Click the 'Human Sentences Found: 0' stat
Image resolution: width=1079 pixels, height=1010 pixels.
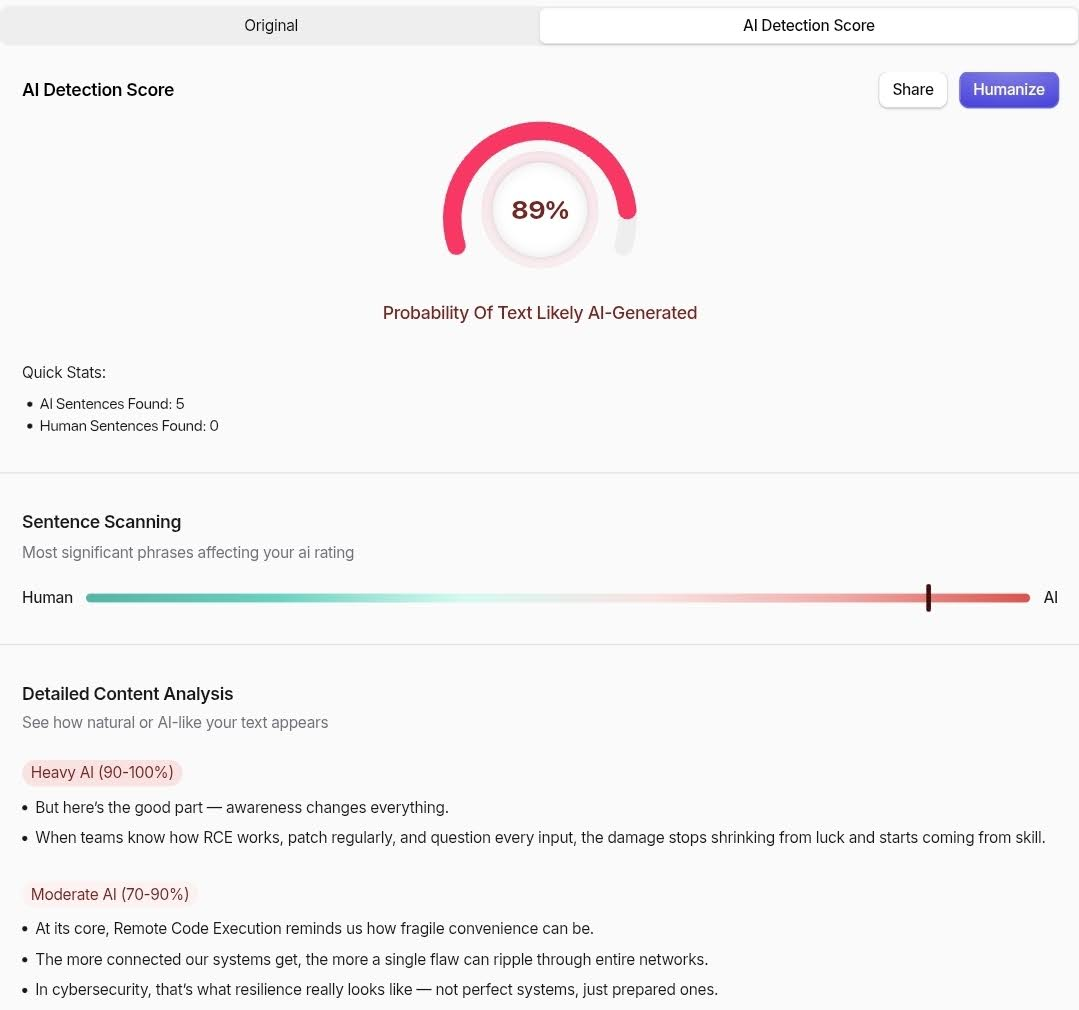tap(129, 426)
